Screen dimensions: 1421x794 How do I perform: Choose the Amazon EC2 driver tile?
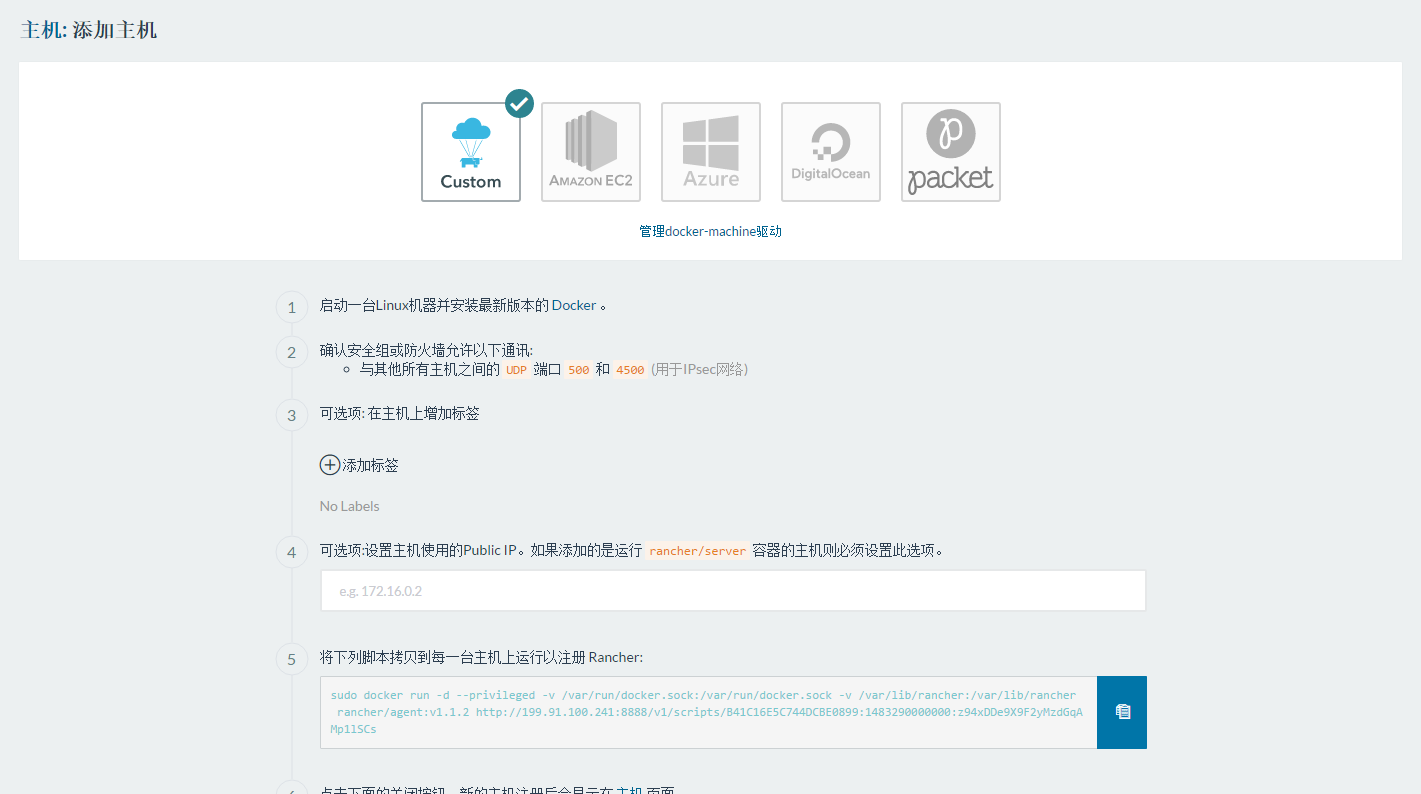point(591,152)
